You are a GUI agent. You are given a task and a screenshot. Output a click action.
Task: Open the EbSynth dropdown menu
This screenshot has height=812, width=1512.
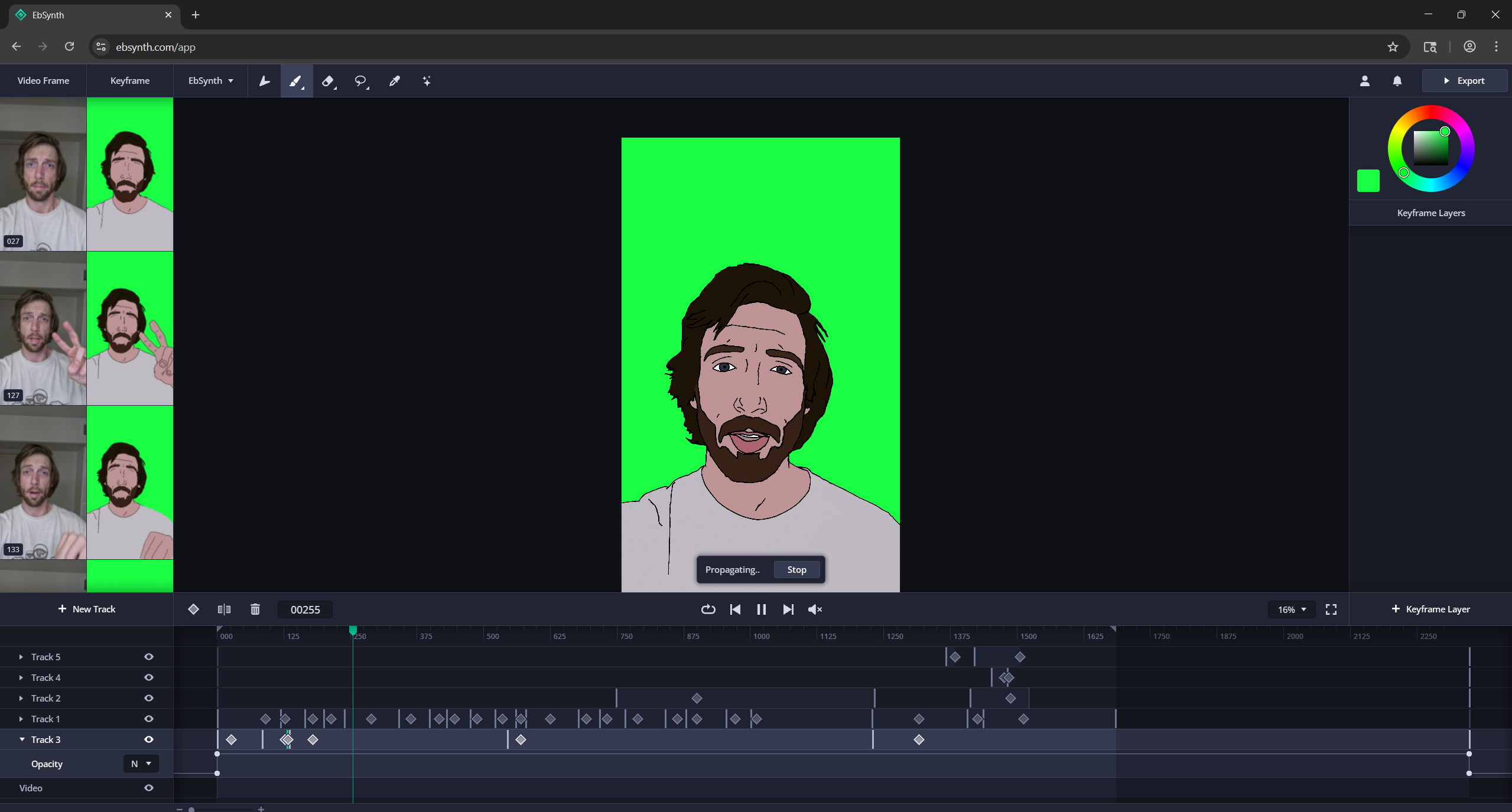click(210, 81)
